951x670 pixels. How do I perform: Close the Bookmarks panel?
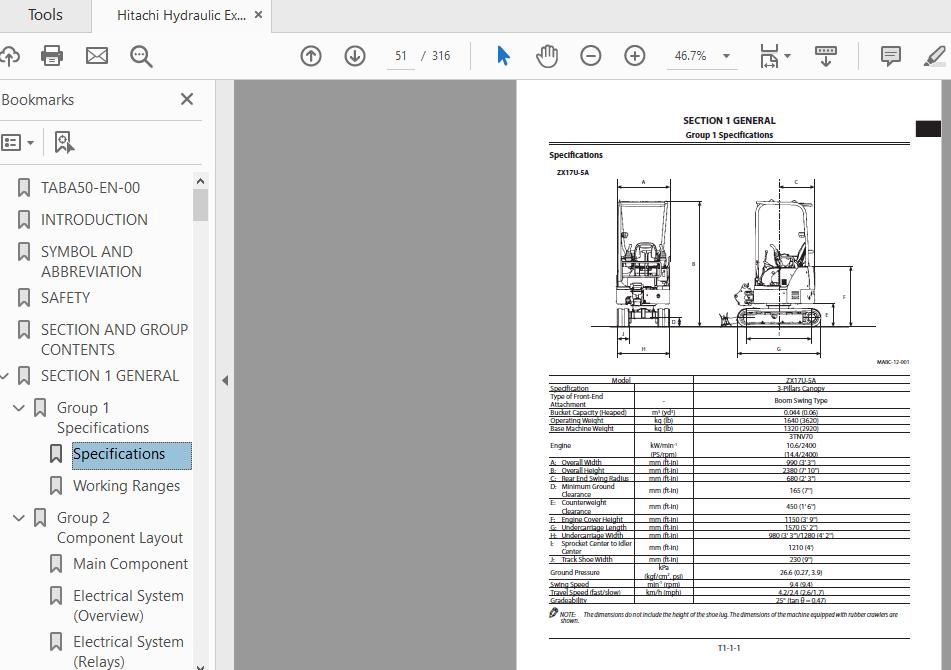(x=187, y=99)
